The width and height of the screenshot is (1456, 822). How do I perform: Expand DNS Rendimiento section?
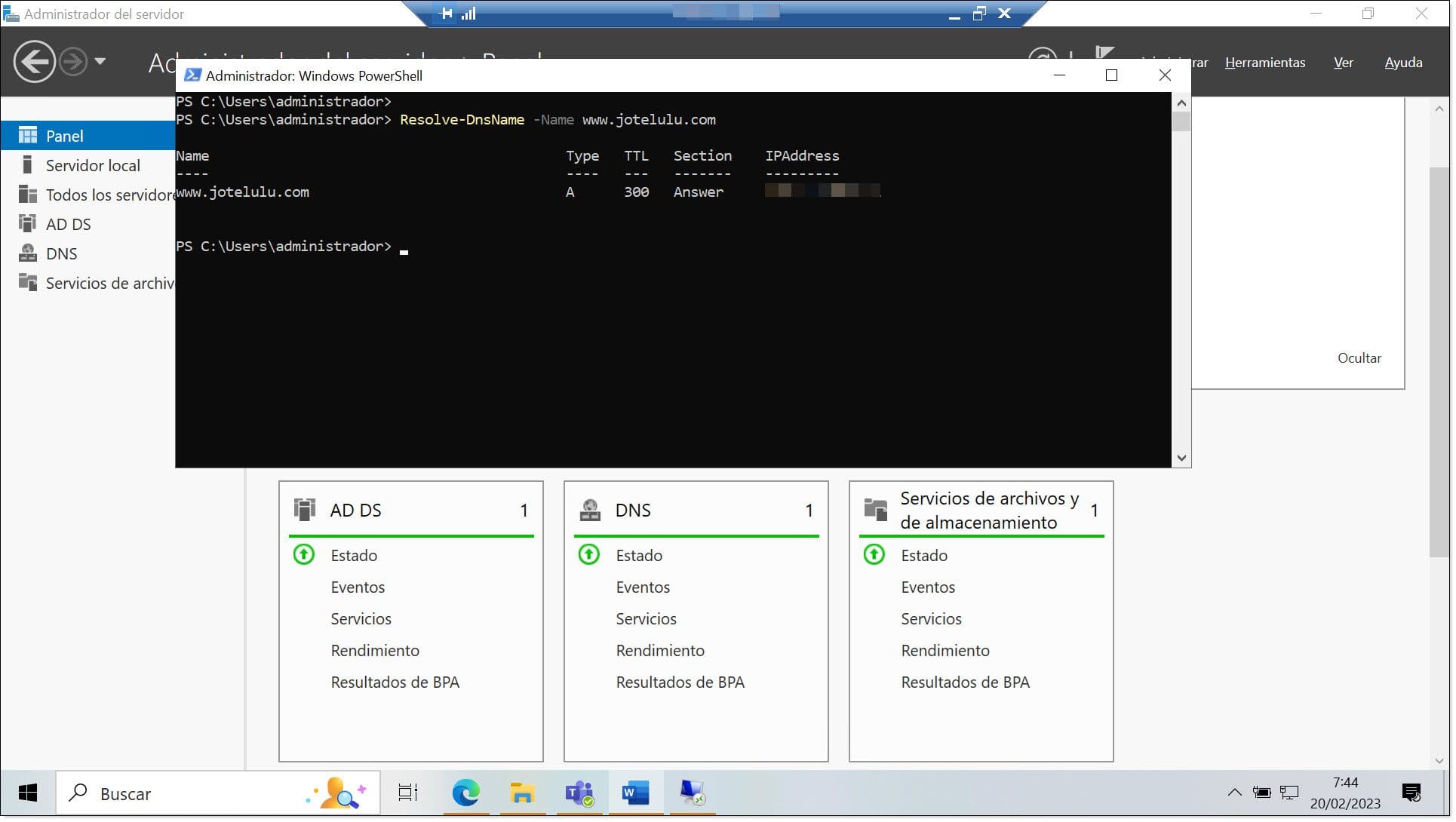pyautogui.click(x=660, y=650)
